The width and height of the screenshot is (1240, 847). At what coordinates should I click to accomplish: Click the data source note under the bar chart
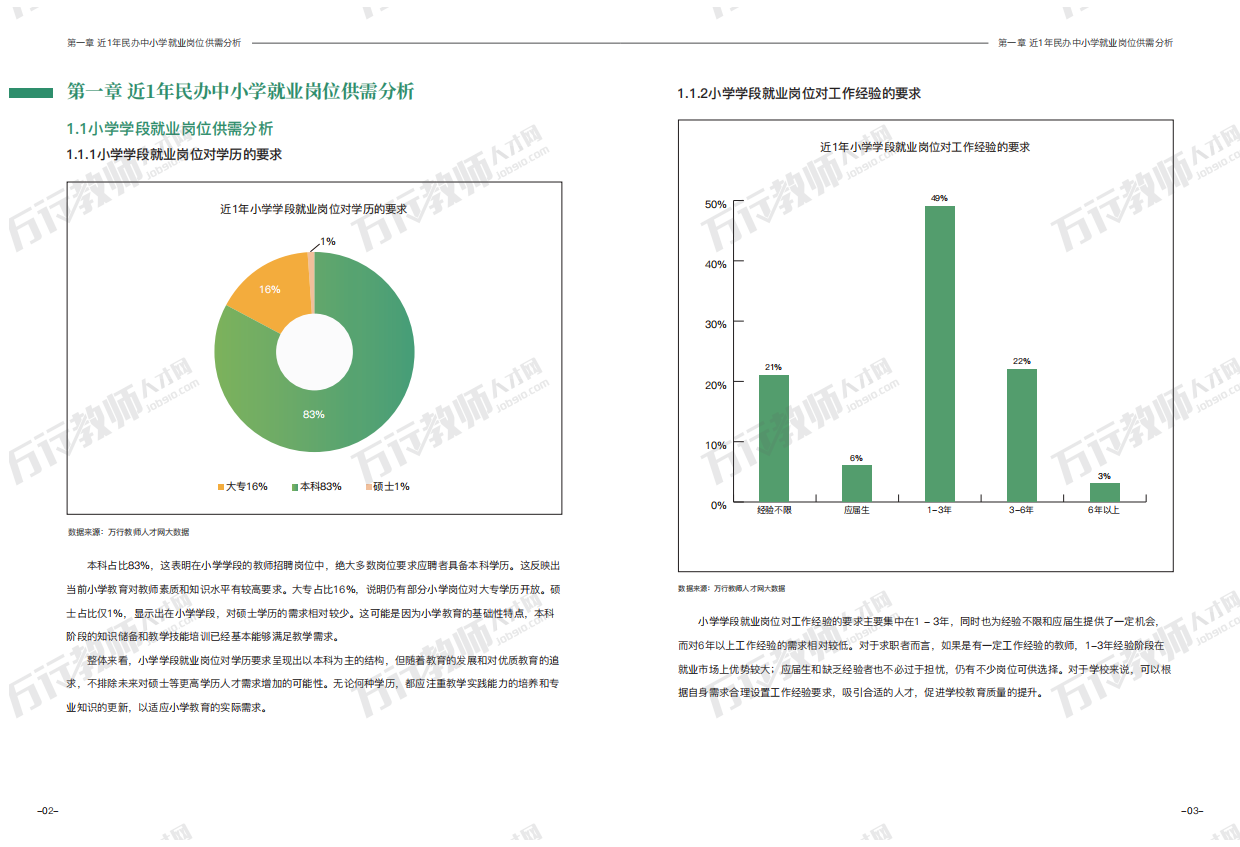(x=731, y=588)
